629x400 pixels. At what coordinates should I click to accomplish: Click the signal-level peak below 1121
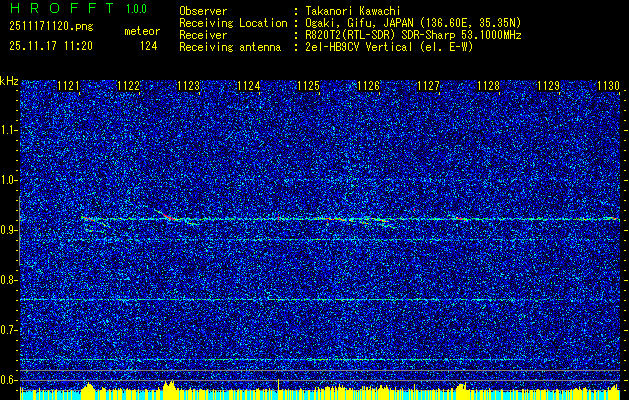click(x=89, y=390)
